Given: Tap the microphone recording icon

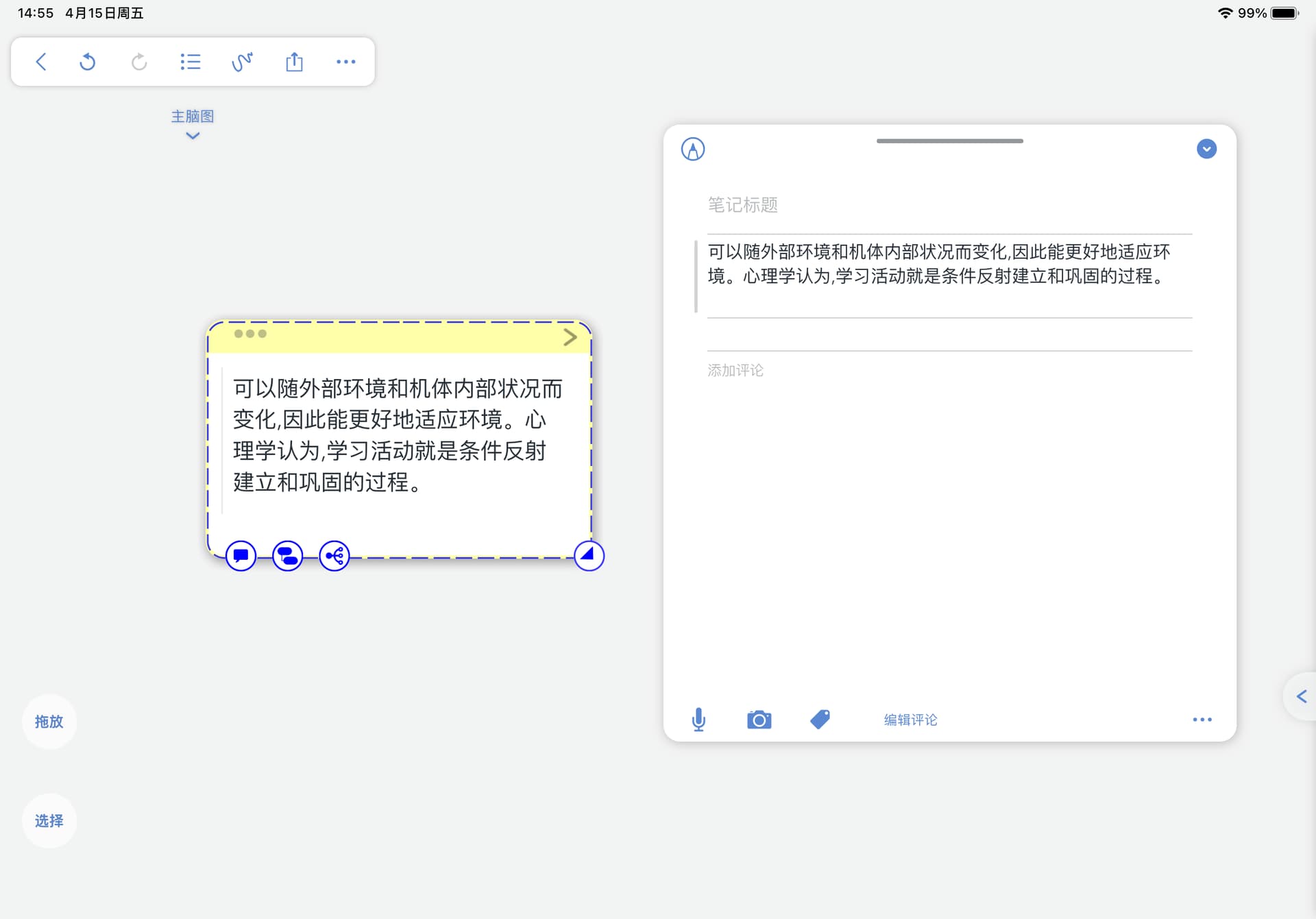Looking at the screenshot, I should [698, 720].
